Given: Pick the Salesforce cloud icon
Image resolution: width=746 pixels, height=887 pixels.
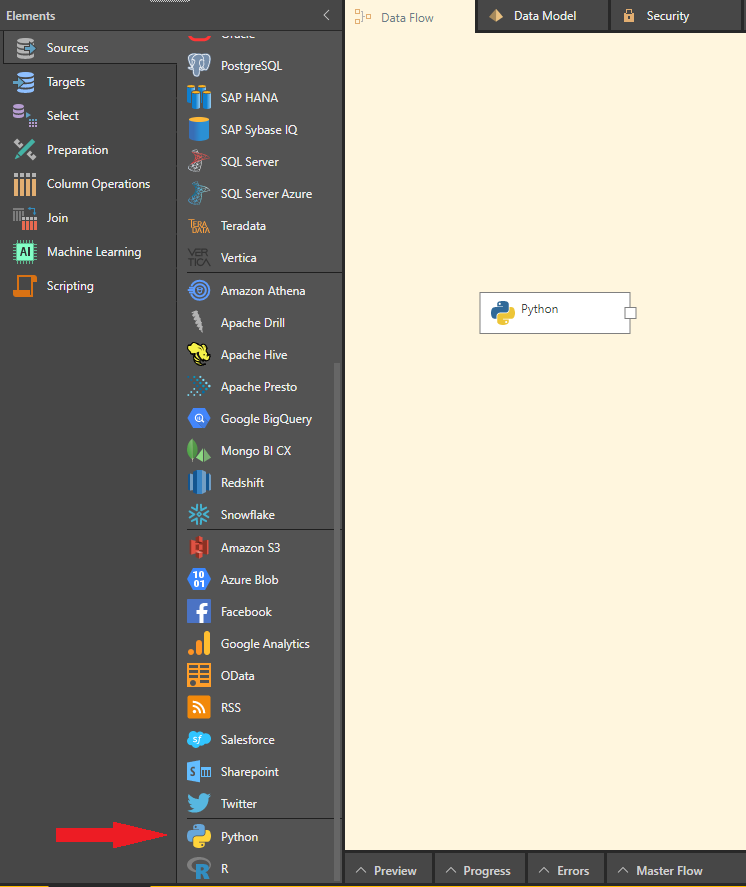Looking at the screenshot, I should click(x=199, y=739).
